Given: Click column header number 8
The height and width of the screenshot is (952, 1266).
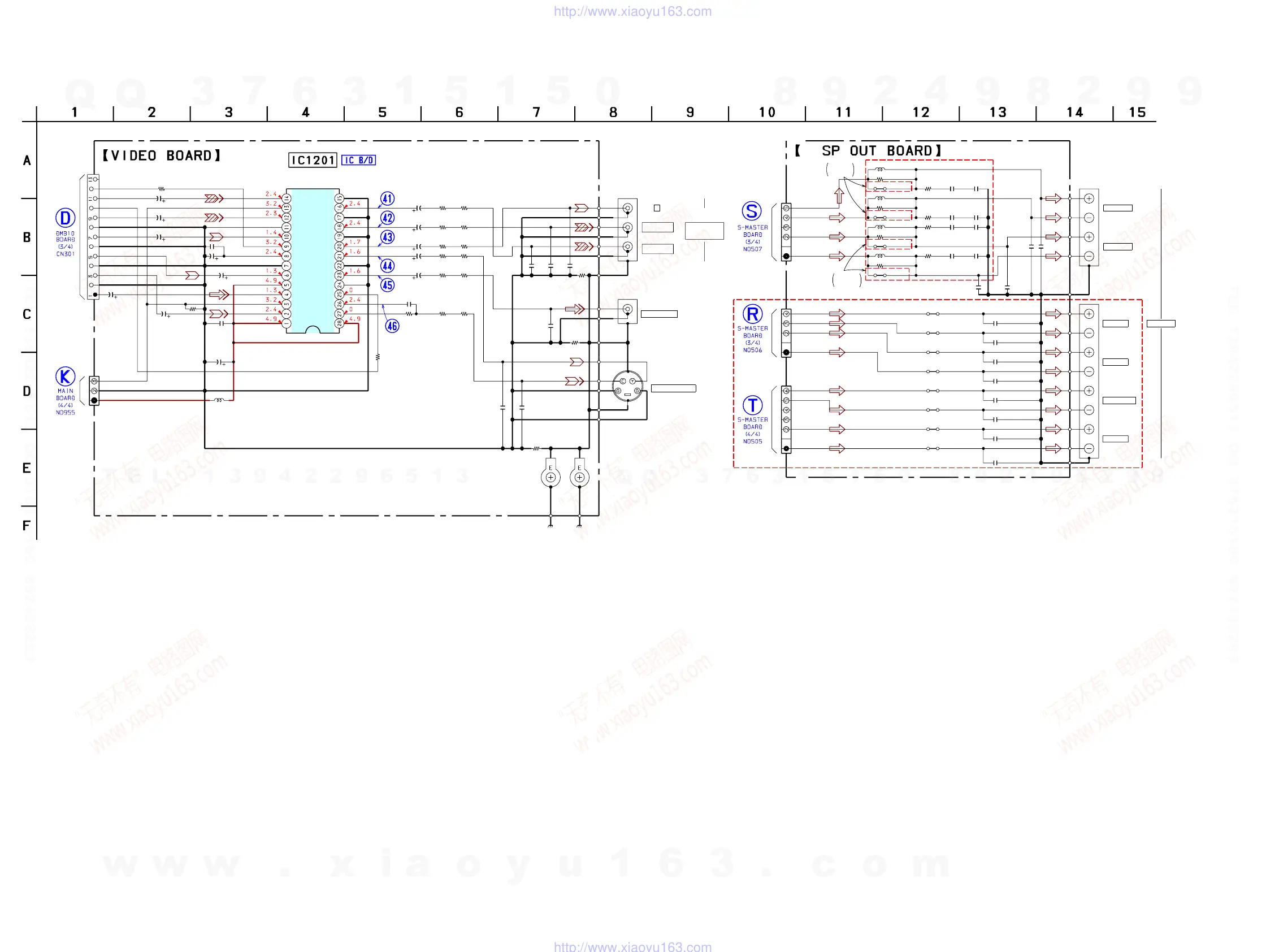Looking at the screenshot, I should point(613,112).
